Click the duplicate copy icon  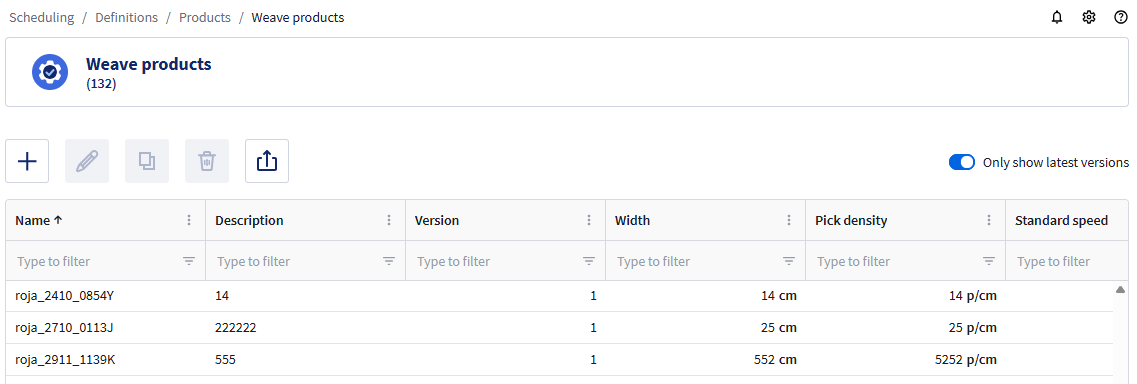pos(147,161)
